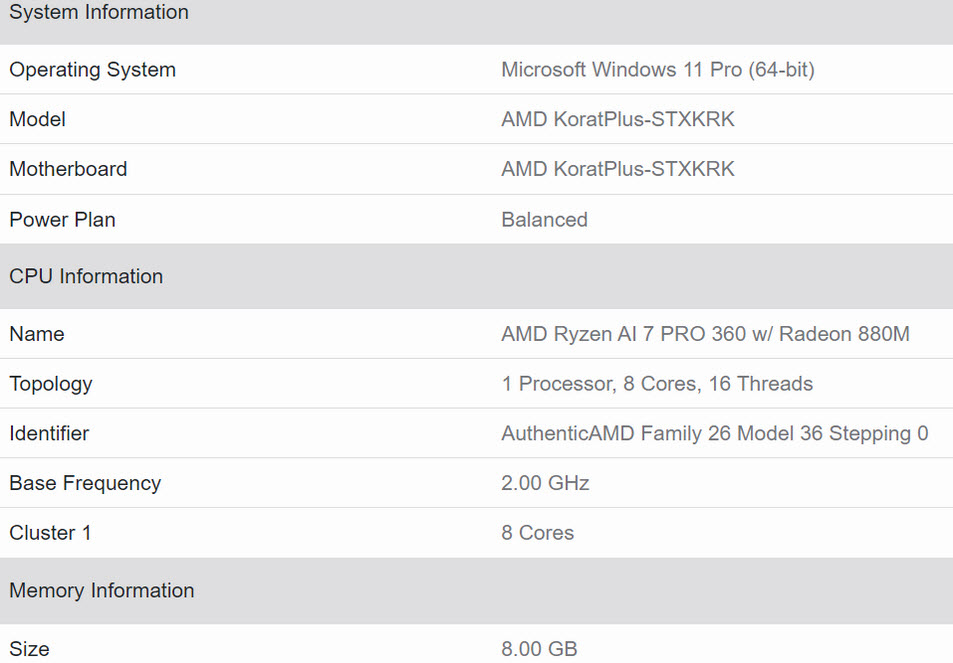Click the Topology row label
The image size is (953, 663).
point(50,384)
